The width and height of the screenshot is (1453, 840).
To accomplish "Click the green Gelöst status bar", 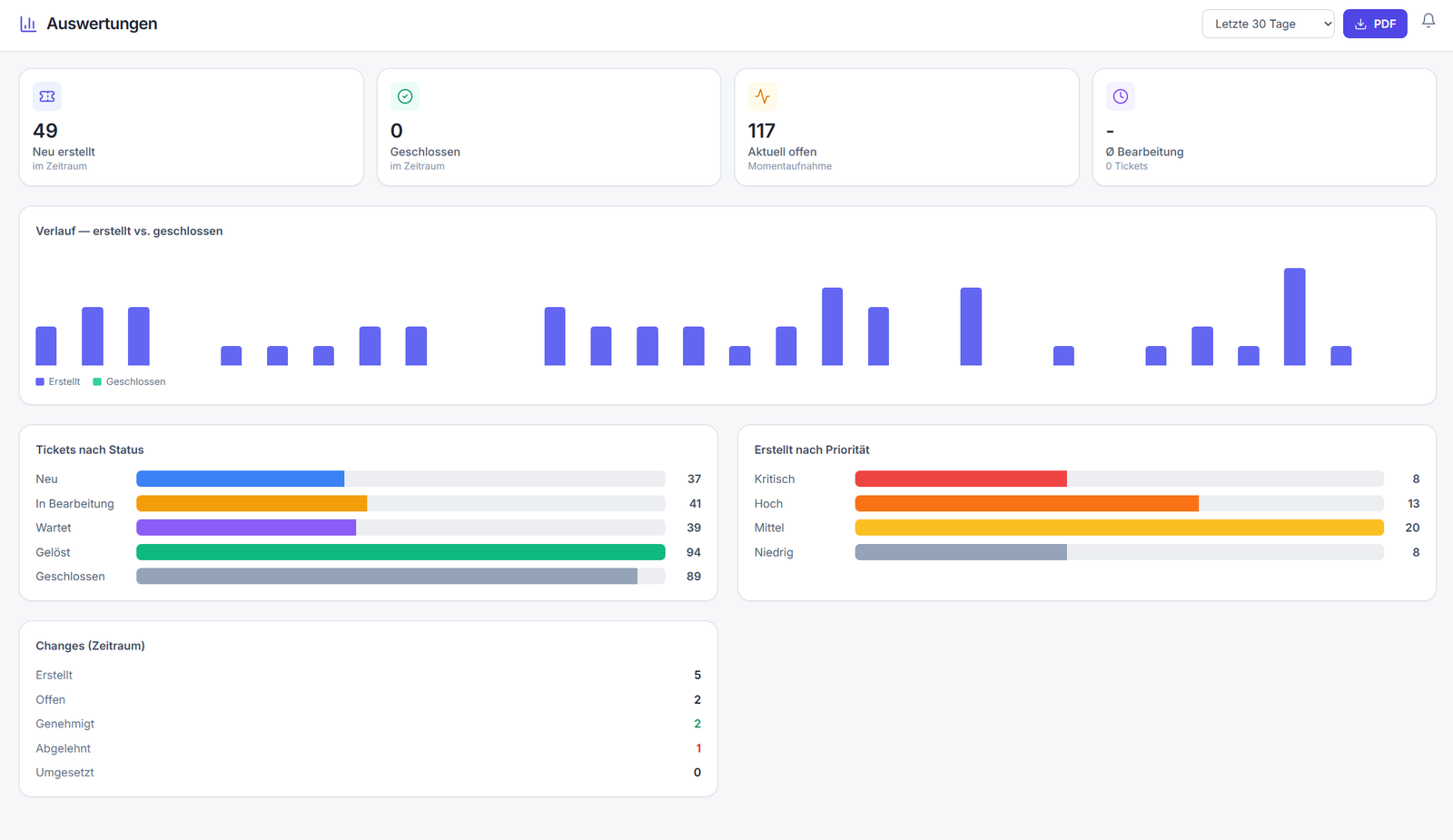I will tap(400, 552).
